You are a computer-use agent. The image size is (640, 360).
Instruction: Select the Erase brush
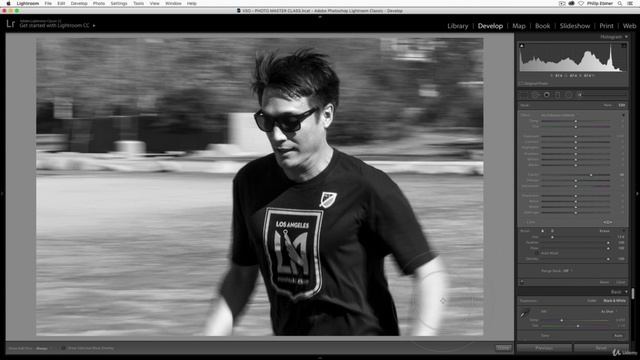[604, 231]
